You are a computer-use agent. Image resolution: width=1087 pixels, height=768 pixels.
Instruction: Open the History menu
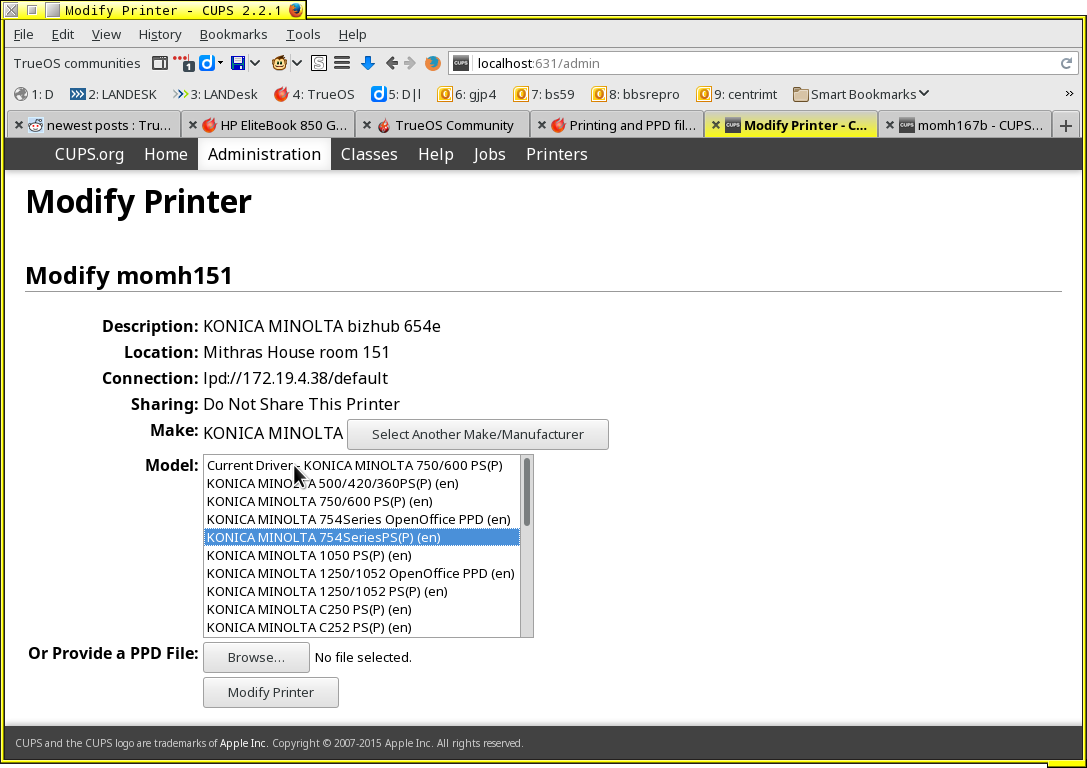160,34
